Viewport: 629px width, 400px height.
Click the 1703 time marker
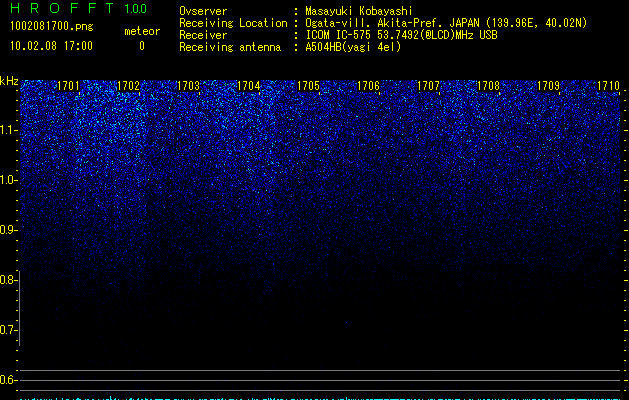(188, 86)
